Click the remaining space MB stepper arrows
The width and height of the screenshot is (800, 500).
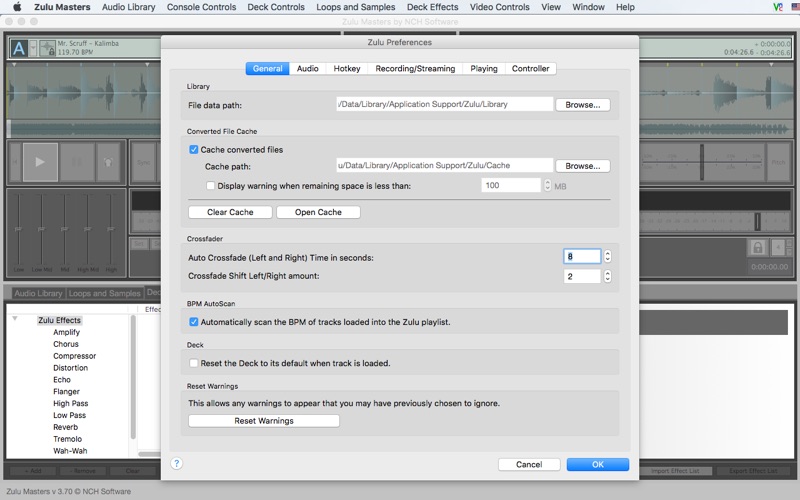547,185
